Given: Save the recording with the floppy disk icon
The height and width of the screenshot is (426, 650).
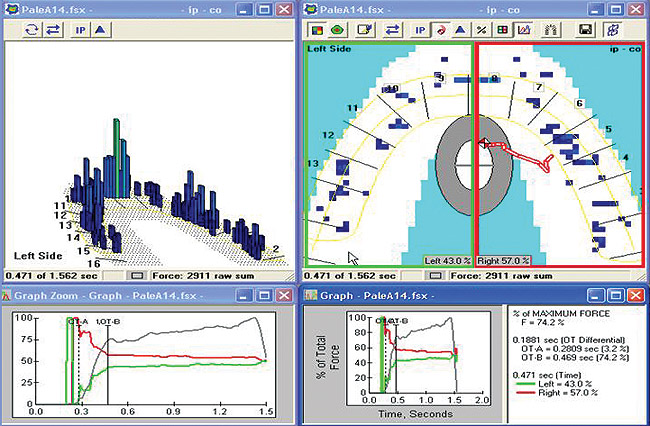Looking at the screenshot, I should [x=587, y=29].
